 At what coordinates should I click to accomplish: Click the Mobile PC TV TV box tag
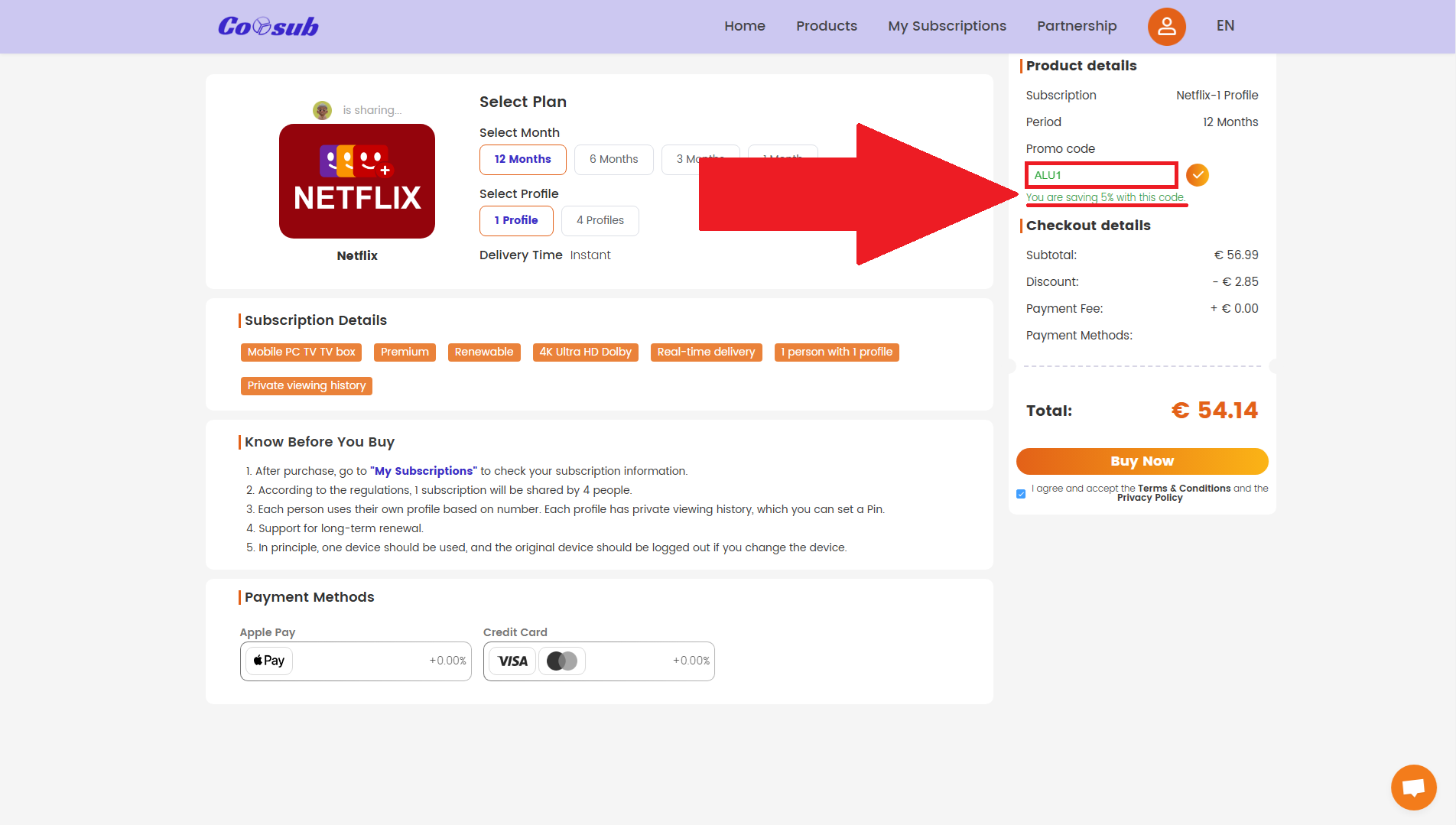click(x=301, y=352)
